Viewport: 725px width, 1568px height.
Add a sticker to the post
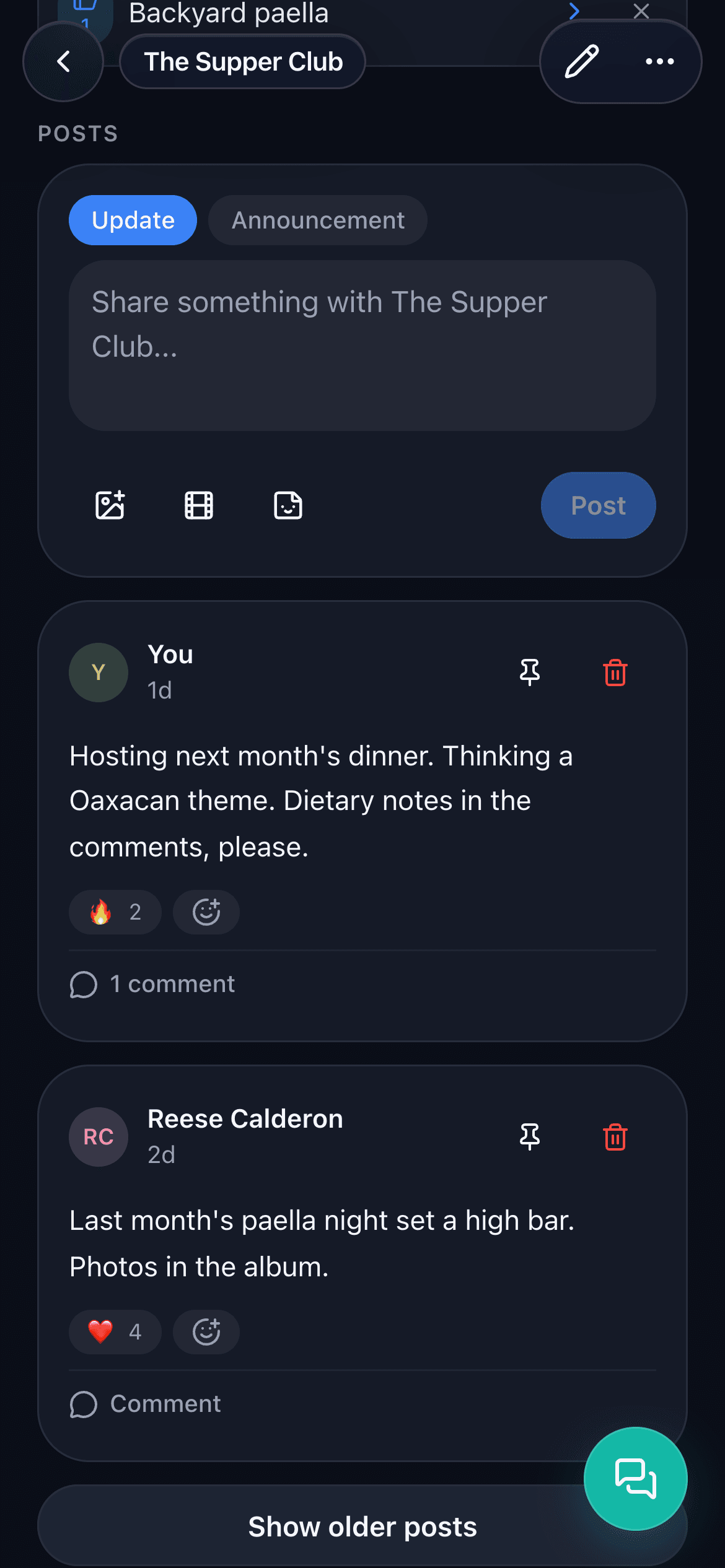[x=288, y=505]
